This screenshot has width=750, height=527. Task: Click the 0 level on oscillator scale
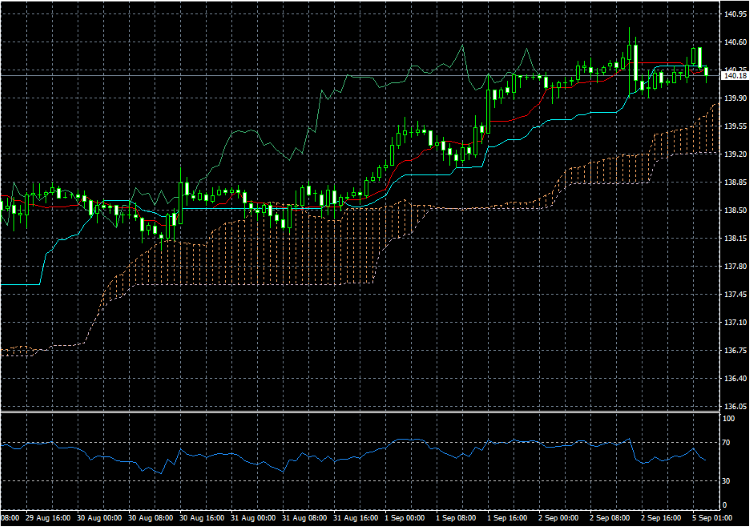725,505
